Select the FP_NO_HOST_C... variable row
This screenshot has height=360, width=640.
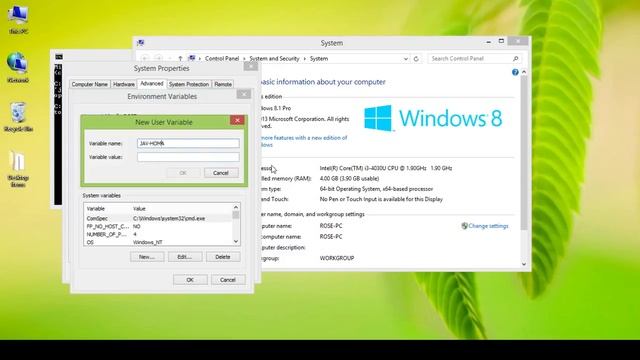[x=158, y=226]
